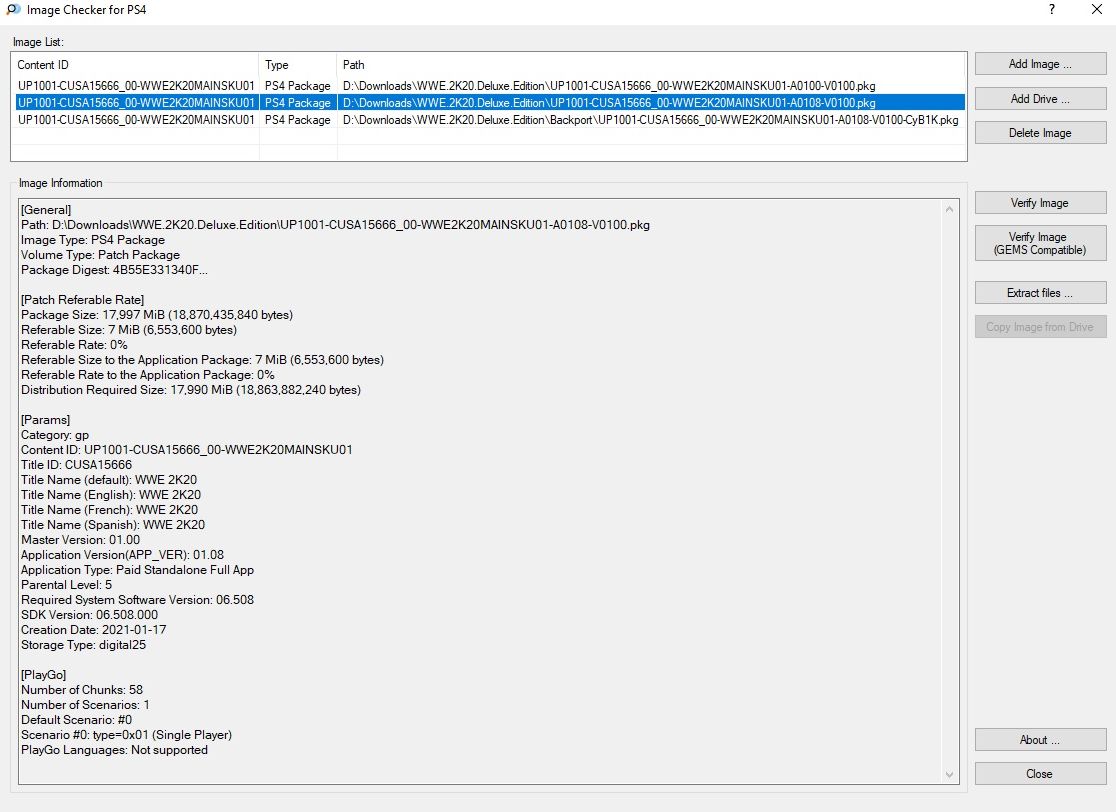The width and height of the screenshot is (1116, 812).
Task: Select the list row with path ending A0100-V0100.pkg
Action: coord(490,85)
